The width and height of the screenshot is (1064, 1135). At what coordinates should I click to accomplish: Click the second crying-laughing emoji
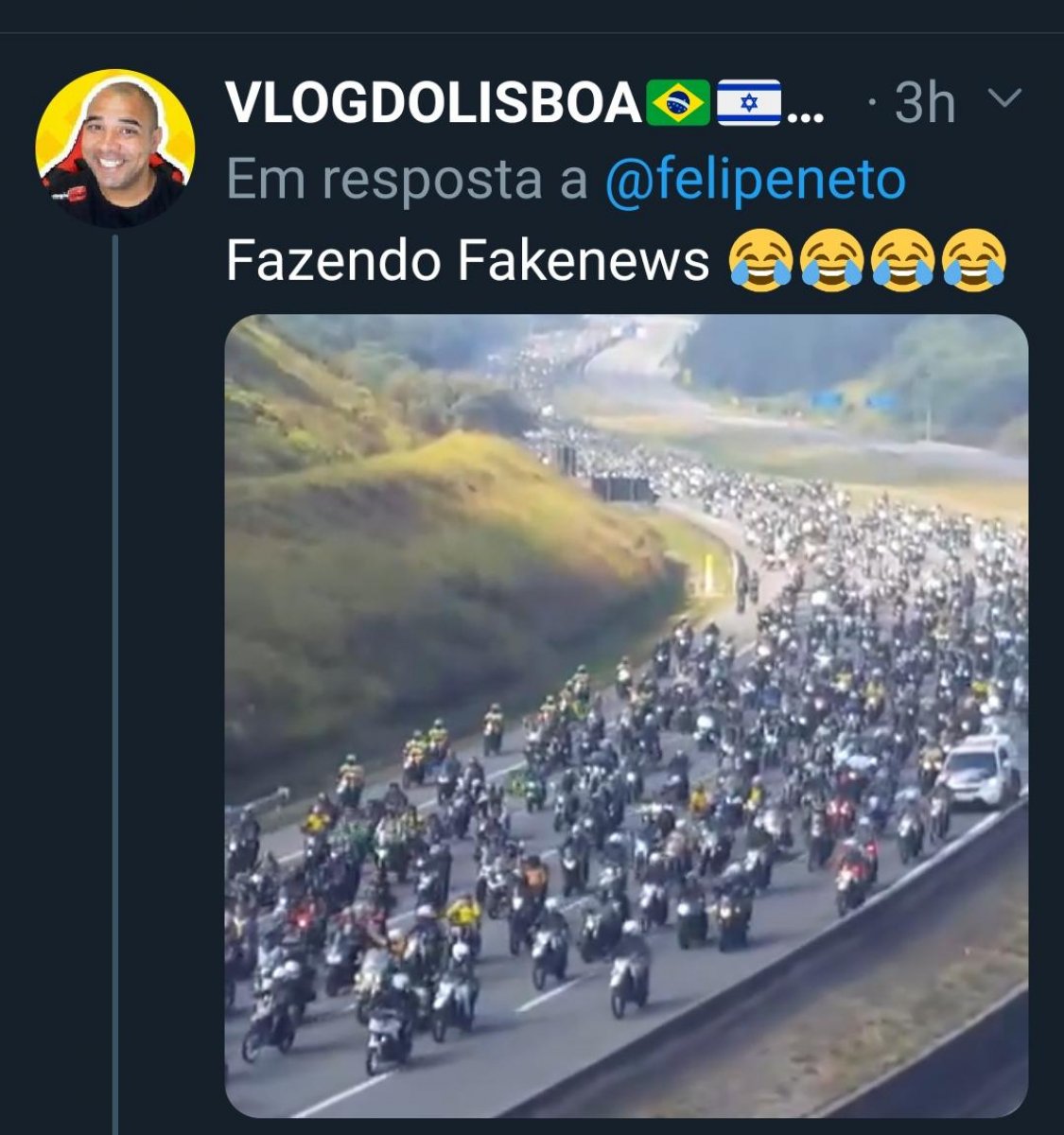coord(832,259)
